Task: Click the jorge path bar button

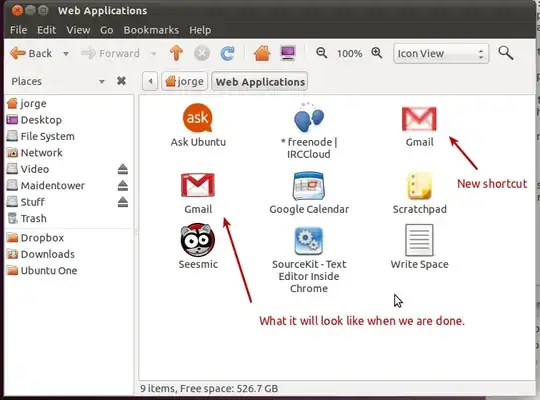Action: click(x=185, y=82)
